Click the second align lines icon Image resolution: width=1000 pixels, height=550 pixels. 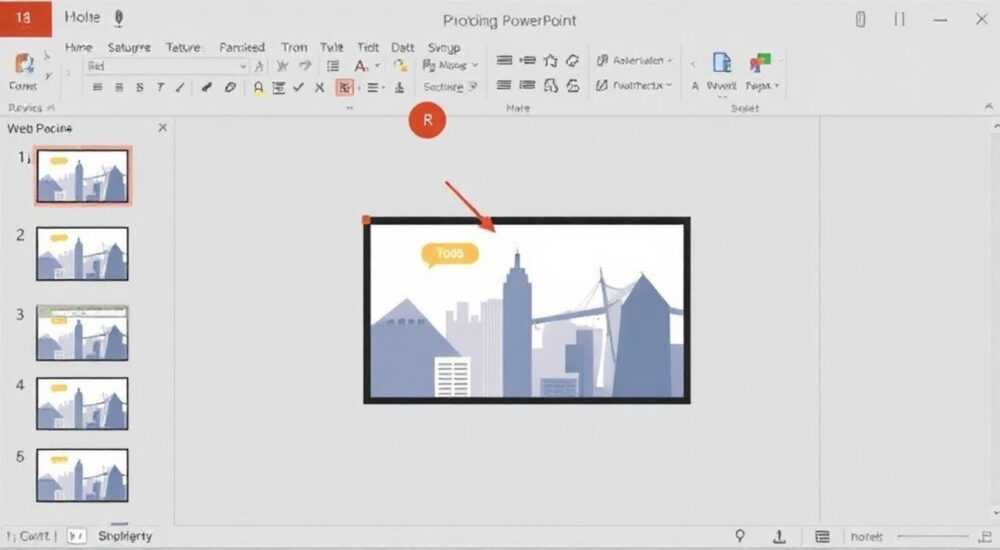click(119, 87)
